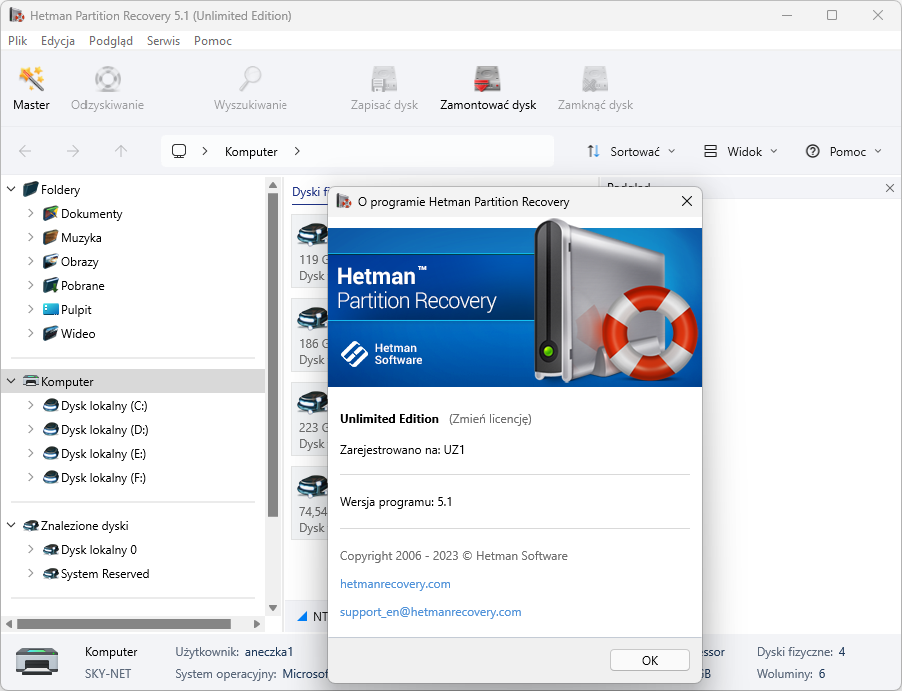Click the Odzyskiwanie lifebuoy icon
902x691 pixels.
click(108, 79)
